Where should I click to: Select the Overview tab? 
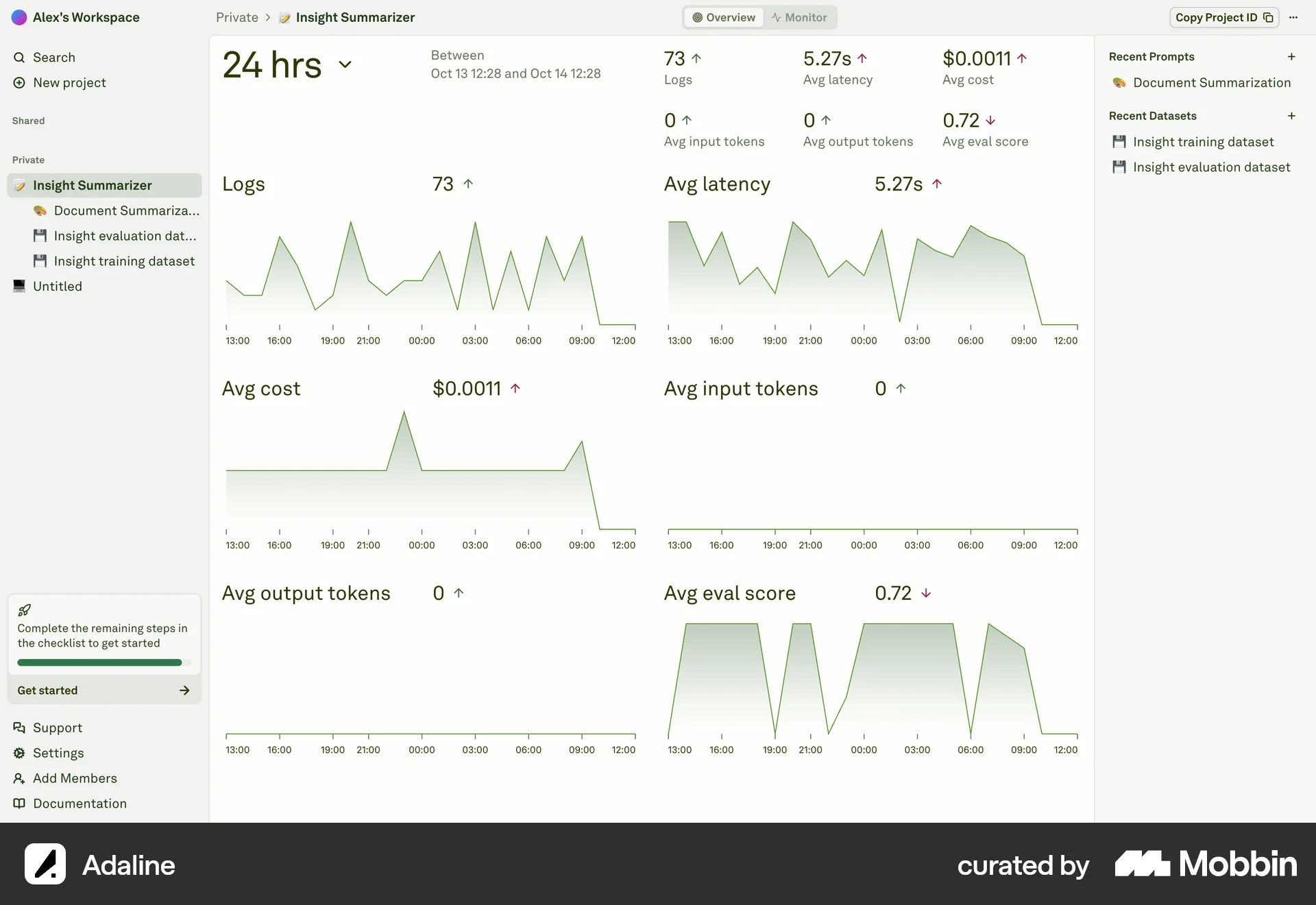(724, 18)
